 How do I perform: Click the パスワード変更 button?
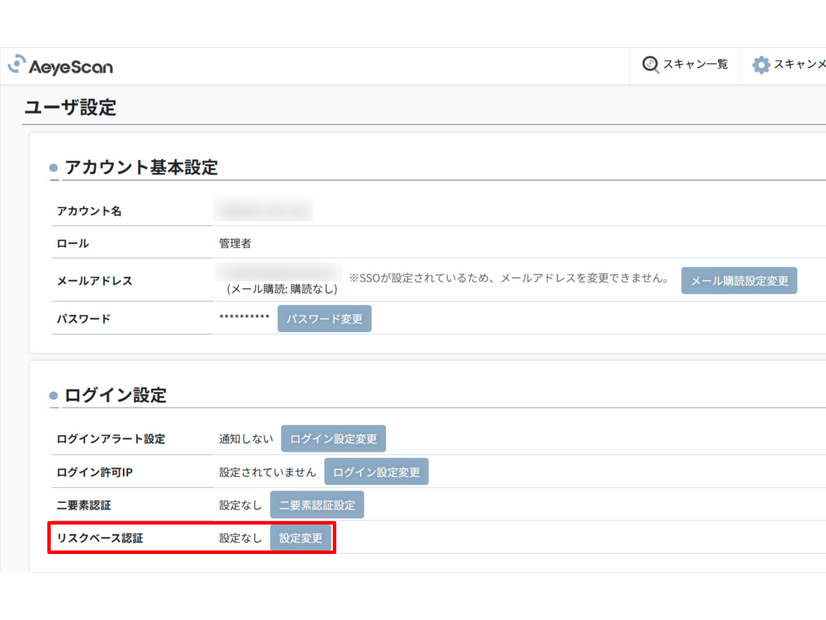324,318
